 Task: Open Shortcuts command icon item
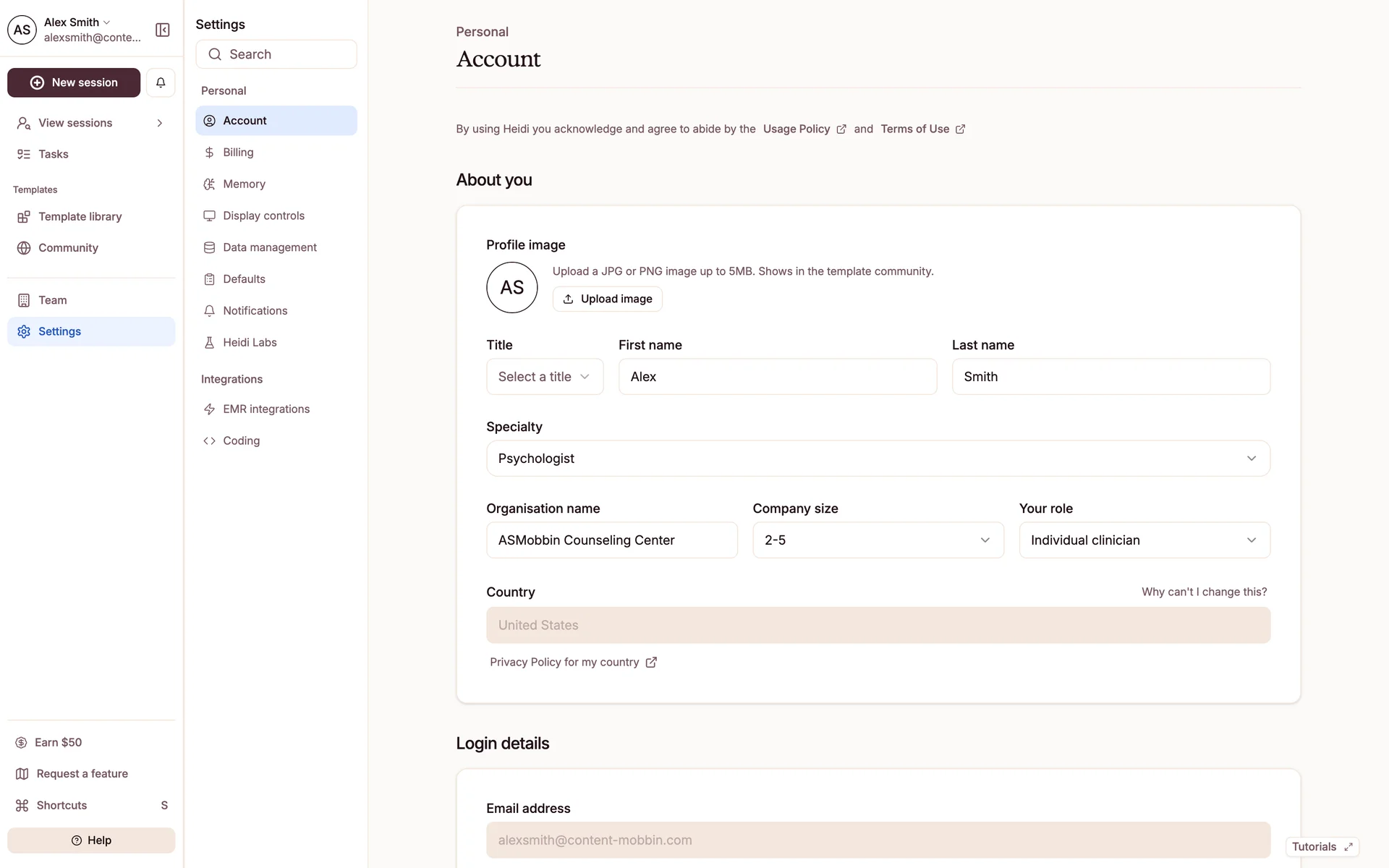click(61, 805)
